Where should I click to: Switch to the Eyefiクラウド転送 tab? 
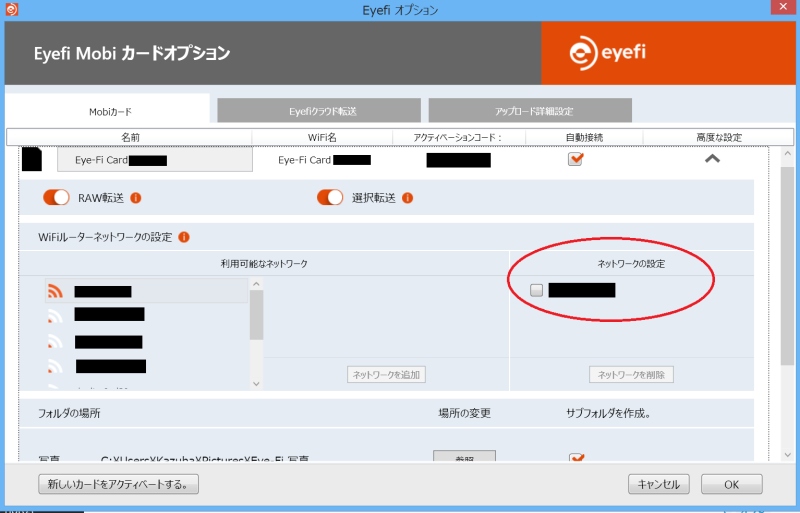319,111
